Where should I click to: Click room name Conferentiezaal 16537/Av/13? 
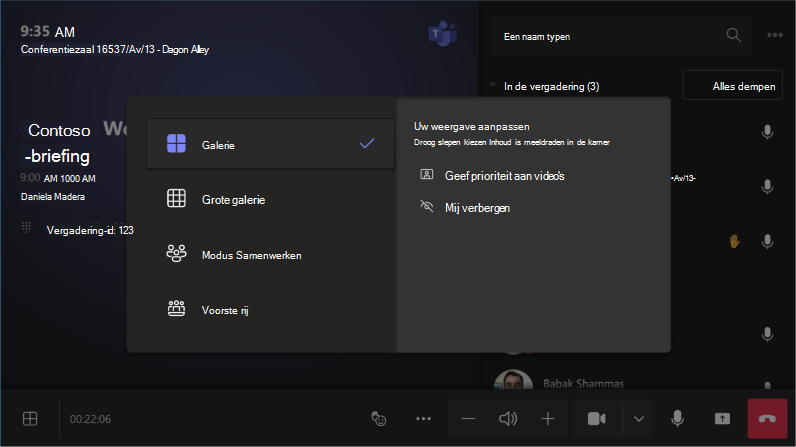tap(88, 49)
